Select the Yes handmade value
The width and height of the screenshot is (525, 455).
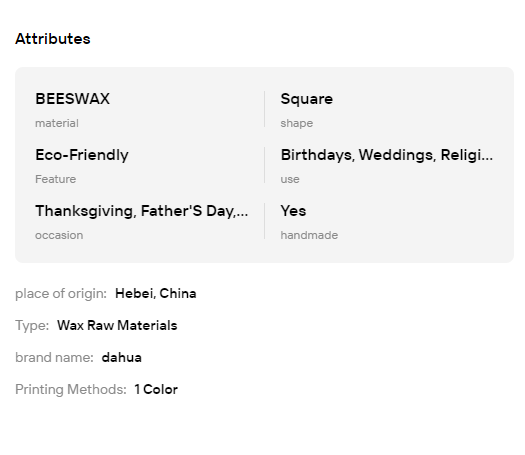[293, 211]
